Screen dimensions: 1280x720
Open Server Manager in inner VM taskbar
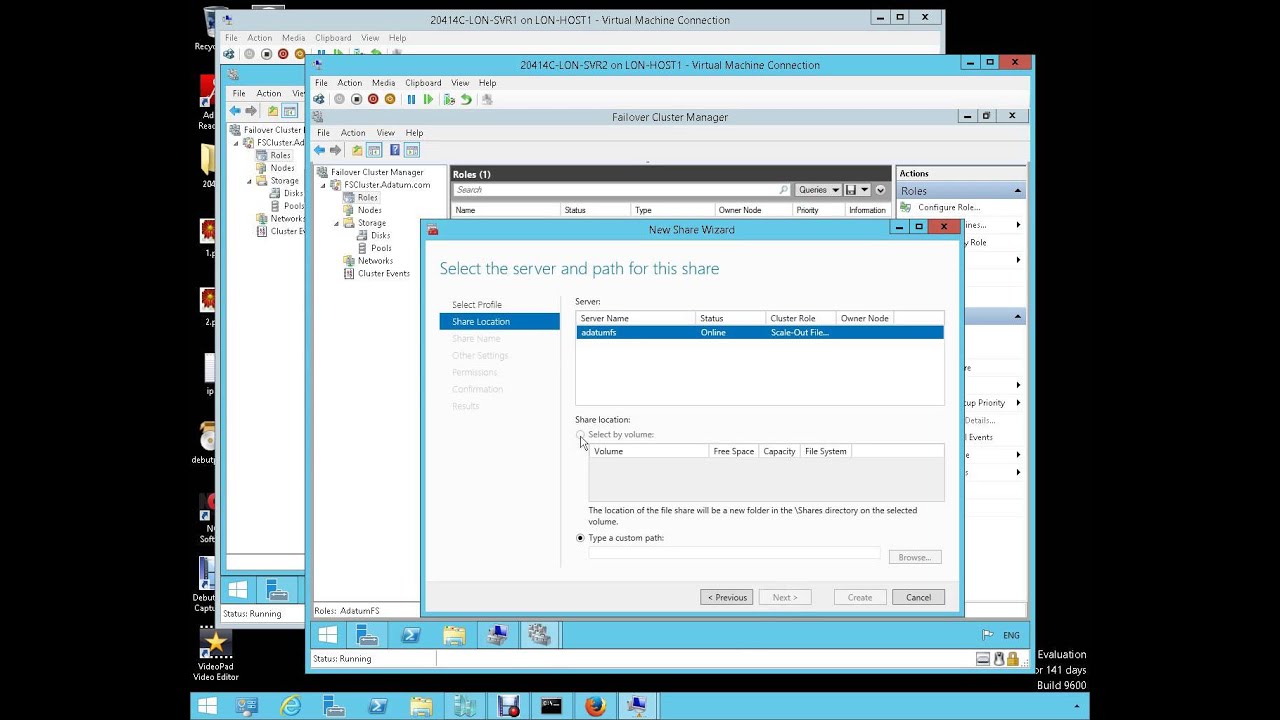(367, 635)
